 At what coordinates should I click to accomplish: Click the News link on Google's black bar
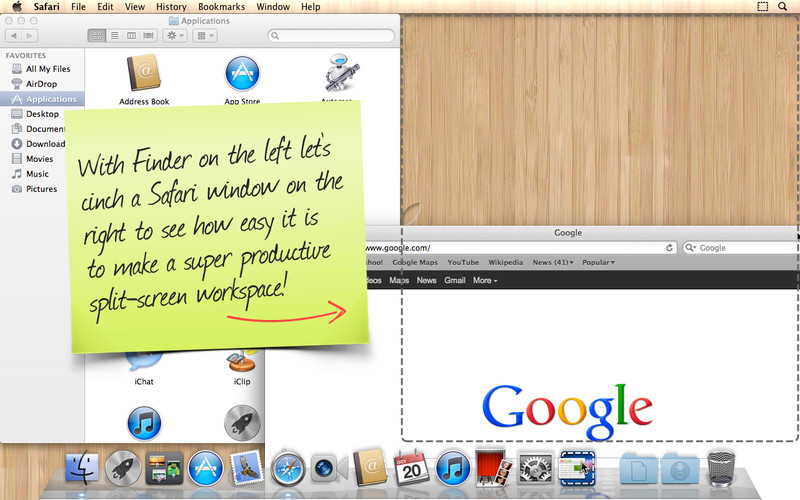pyautogui.click(x=427, y=280)
